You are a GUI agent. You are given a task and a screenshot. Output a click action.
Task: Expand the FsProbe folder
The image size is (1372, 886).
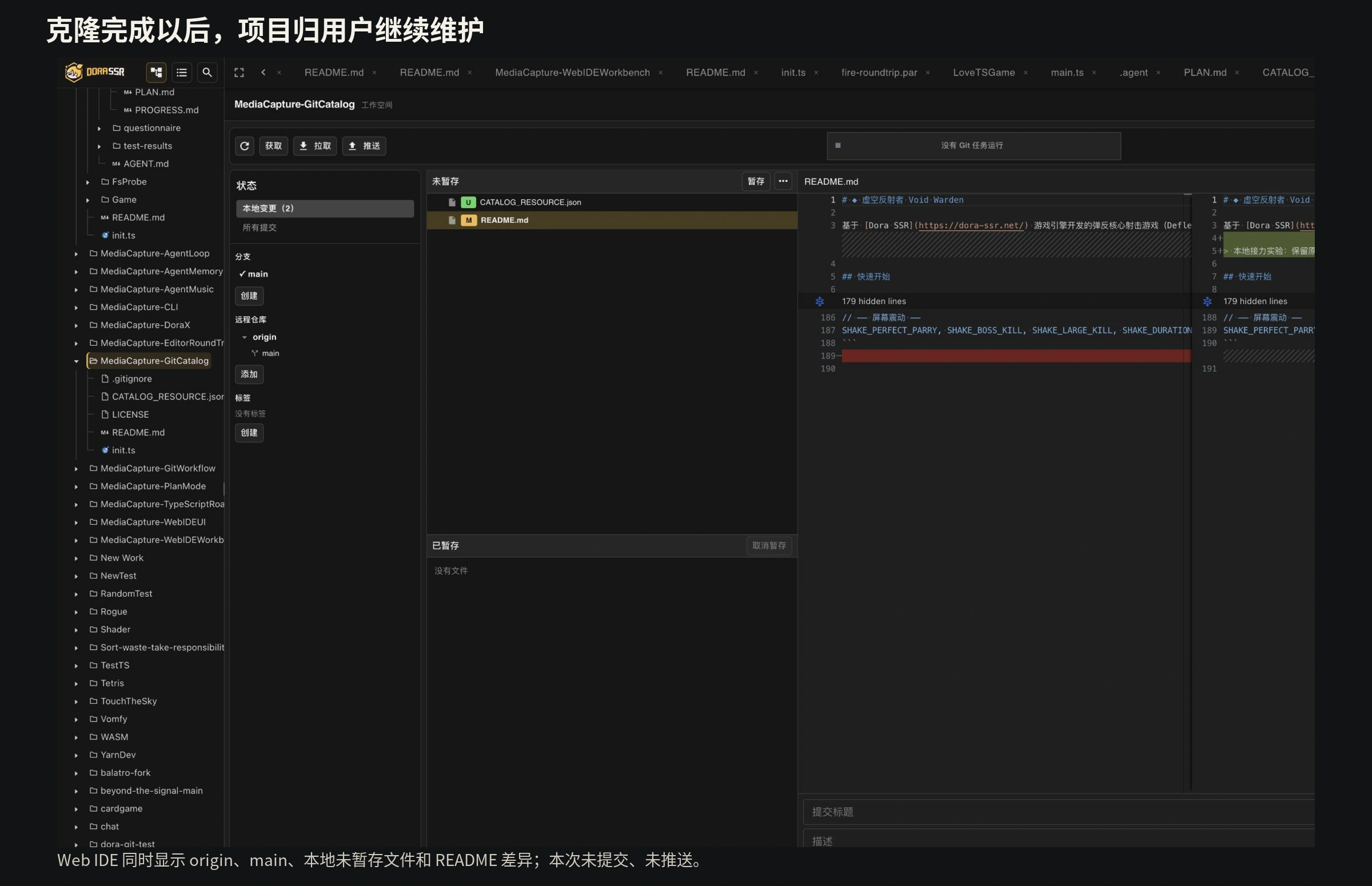click(x=87, y=182)
